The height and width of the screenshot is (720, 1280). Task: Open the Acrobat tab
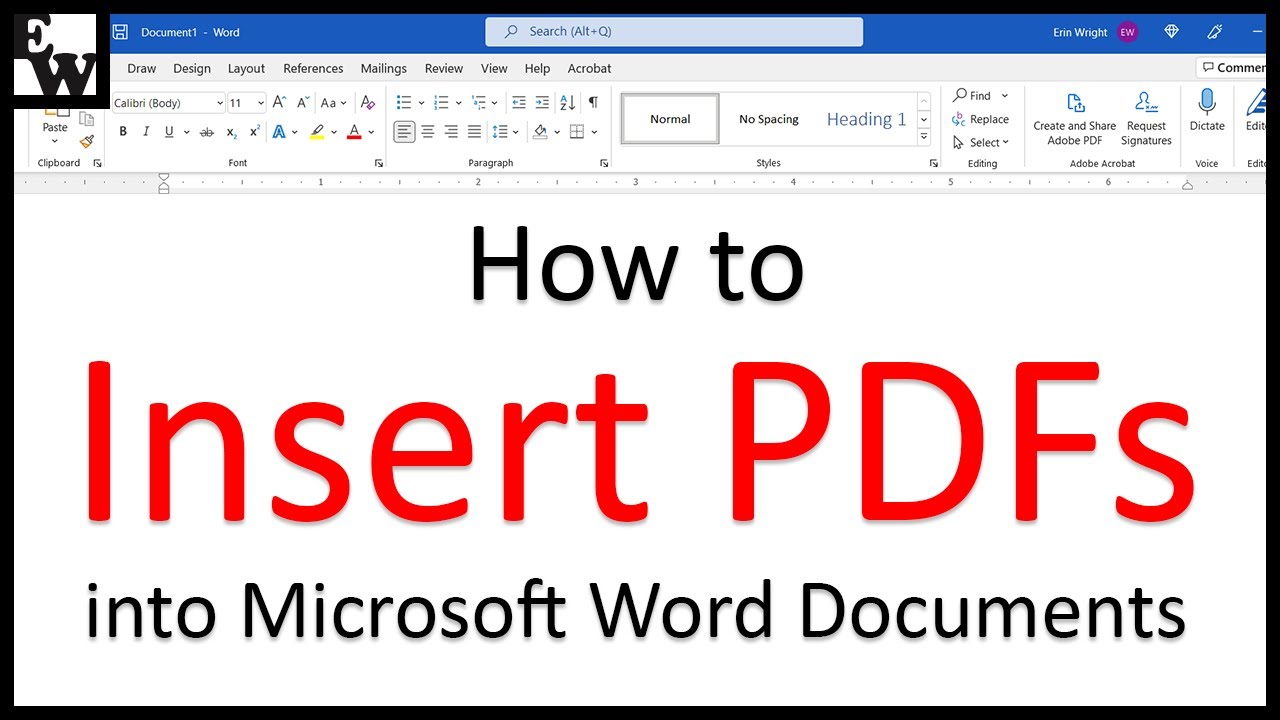point(589,68)
